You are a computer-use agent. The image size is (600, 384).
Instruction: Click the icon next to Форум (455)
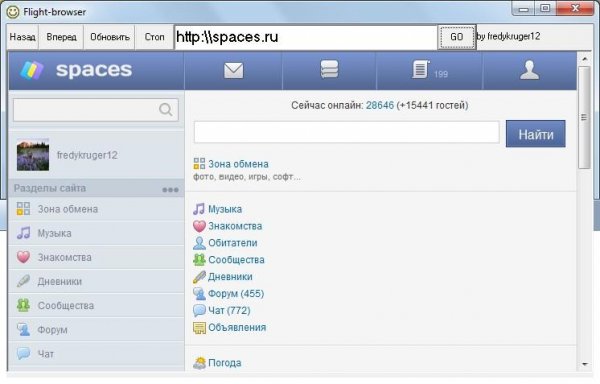[x=199, y=293]
